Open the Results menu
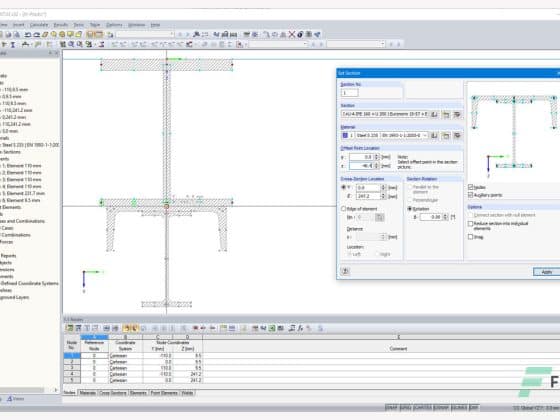 point(61,25)
